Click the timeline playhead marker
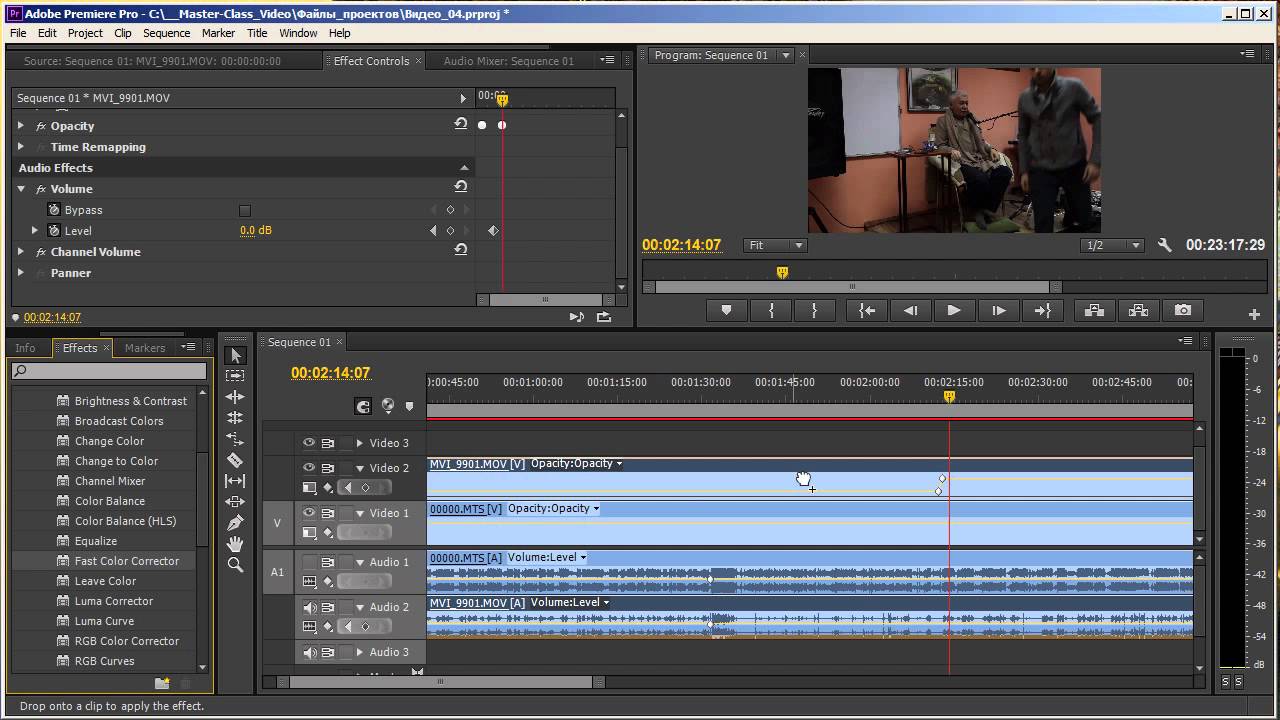Image resolution: width=1280 pixels, height=720 pixels. tap(949, 397)
